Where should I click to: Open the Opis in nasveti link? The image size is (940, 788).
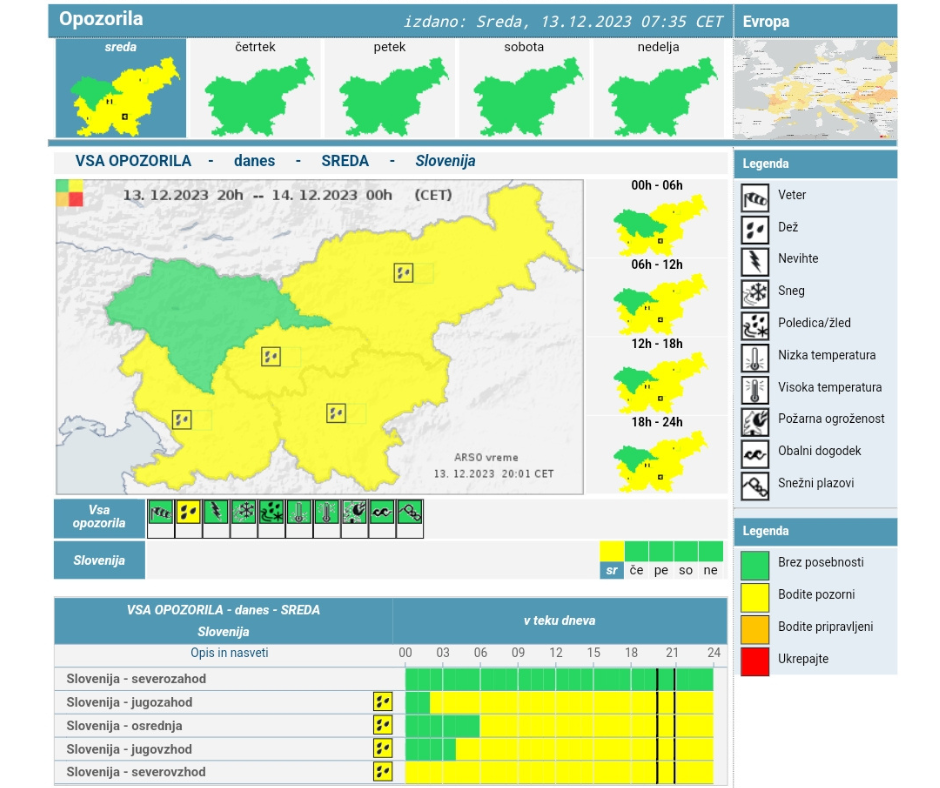229,653
